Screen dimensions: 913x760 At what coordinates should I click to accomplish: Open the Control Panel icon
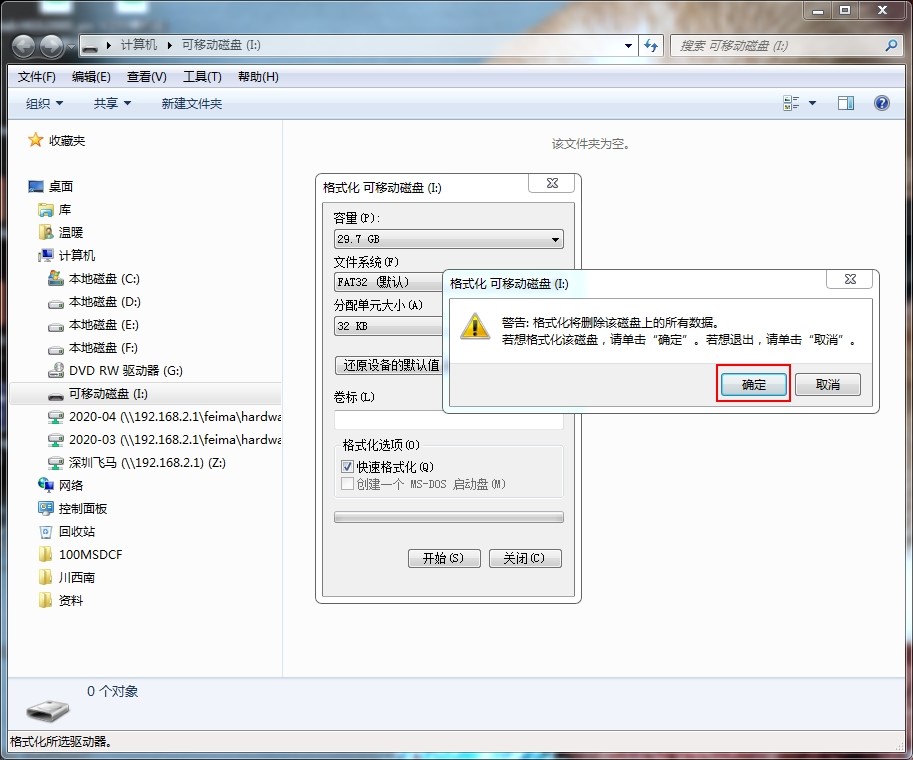coord(45,508)
